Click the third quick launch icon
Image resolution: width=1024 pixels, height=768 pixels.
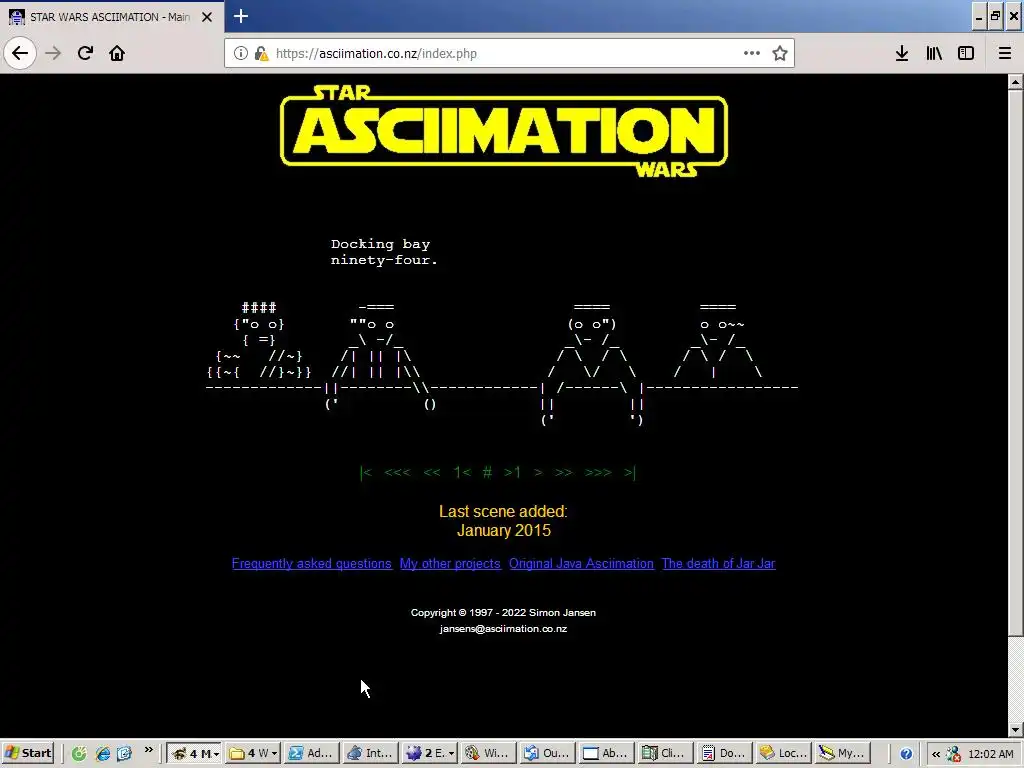coord(124,754)
